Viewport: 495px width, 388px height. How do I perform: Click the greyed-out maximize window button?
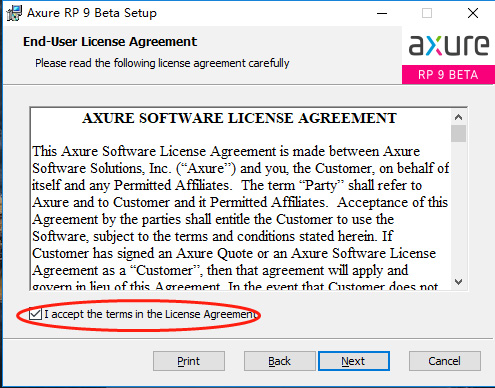pos(427,13)
